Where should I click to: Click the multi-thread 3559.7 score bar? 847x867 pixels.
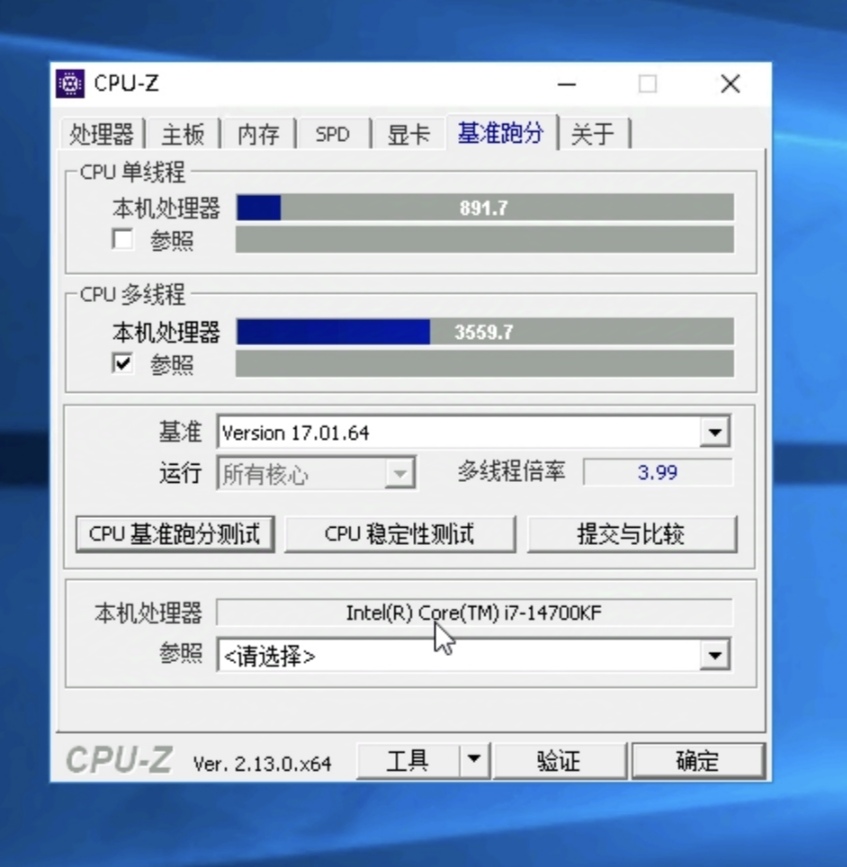[484, 332]
